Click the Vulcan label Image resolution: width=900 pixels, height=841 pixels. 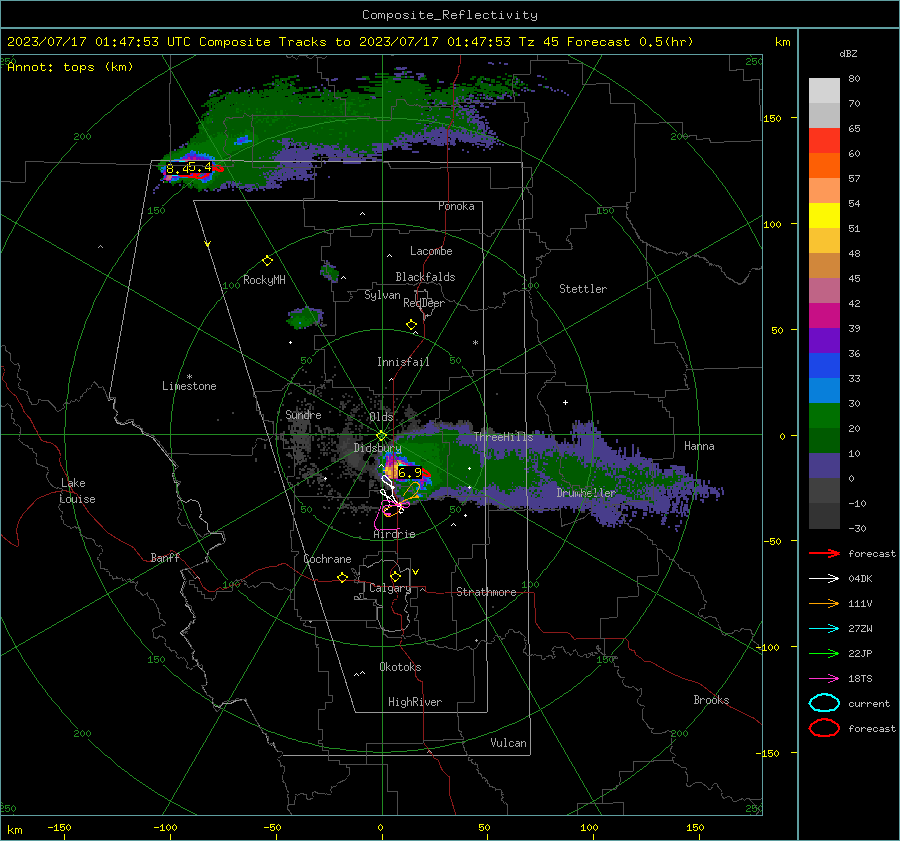(x=508, y=743)
